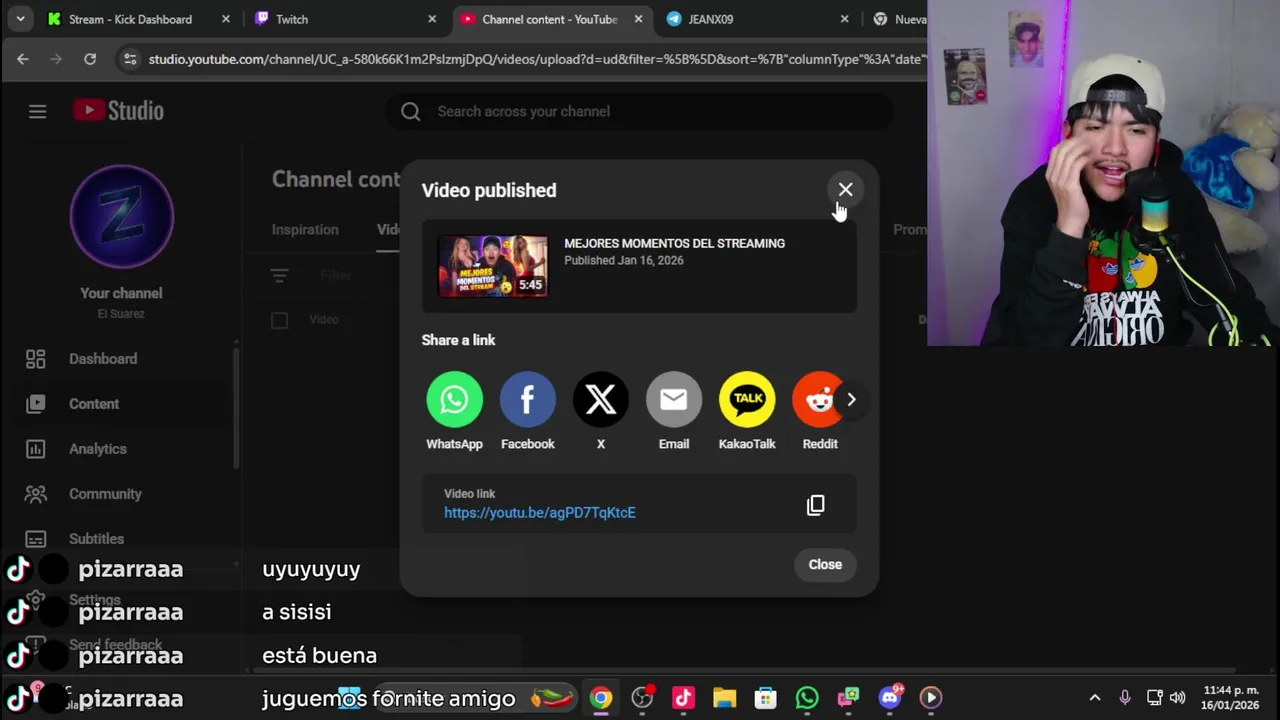The width and height of the screenshot is (1280, 720).
Task: Share the video on Reddit
Action: coord(817,400)
